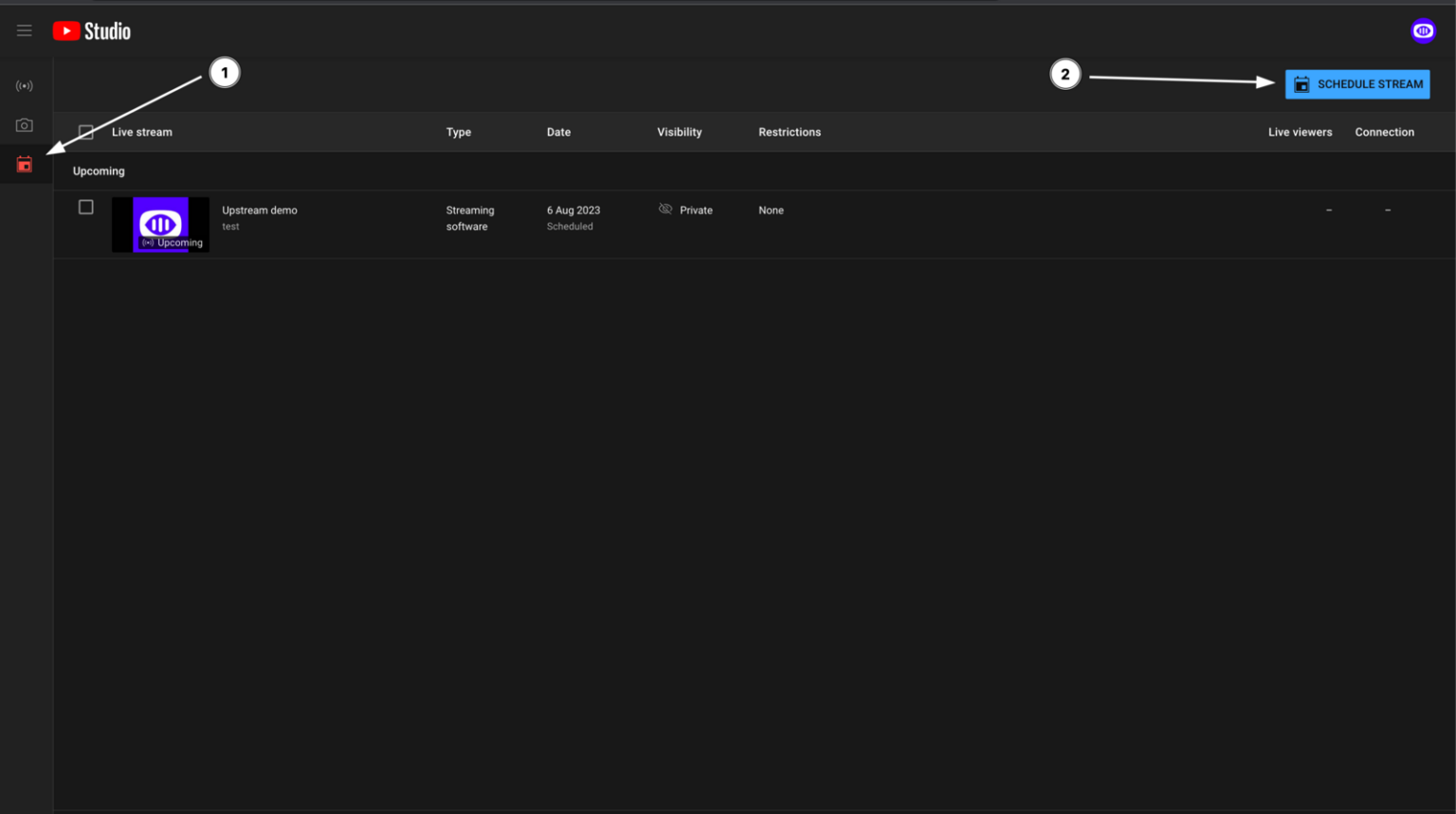Check the checkbox for the Upstream demo stream
This screenshot has height=814, width=1456.
(x=85, y=207)
